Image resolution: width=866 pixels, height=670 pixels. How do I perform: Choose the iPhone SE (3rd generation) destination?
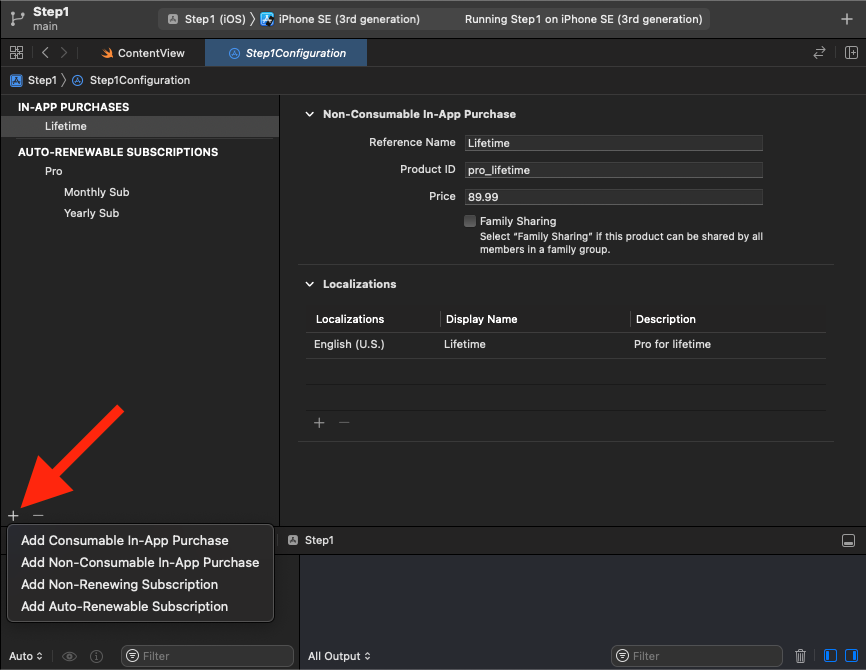pos(340,19)
